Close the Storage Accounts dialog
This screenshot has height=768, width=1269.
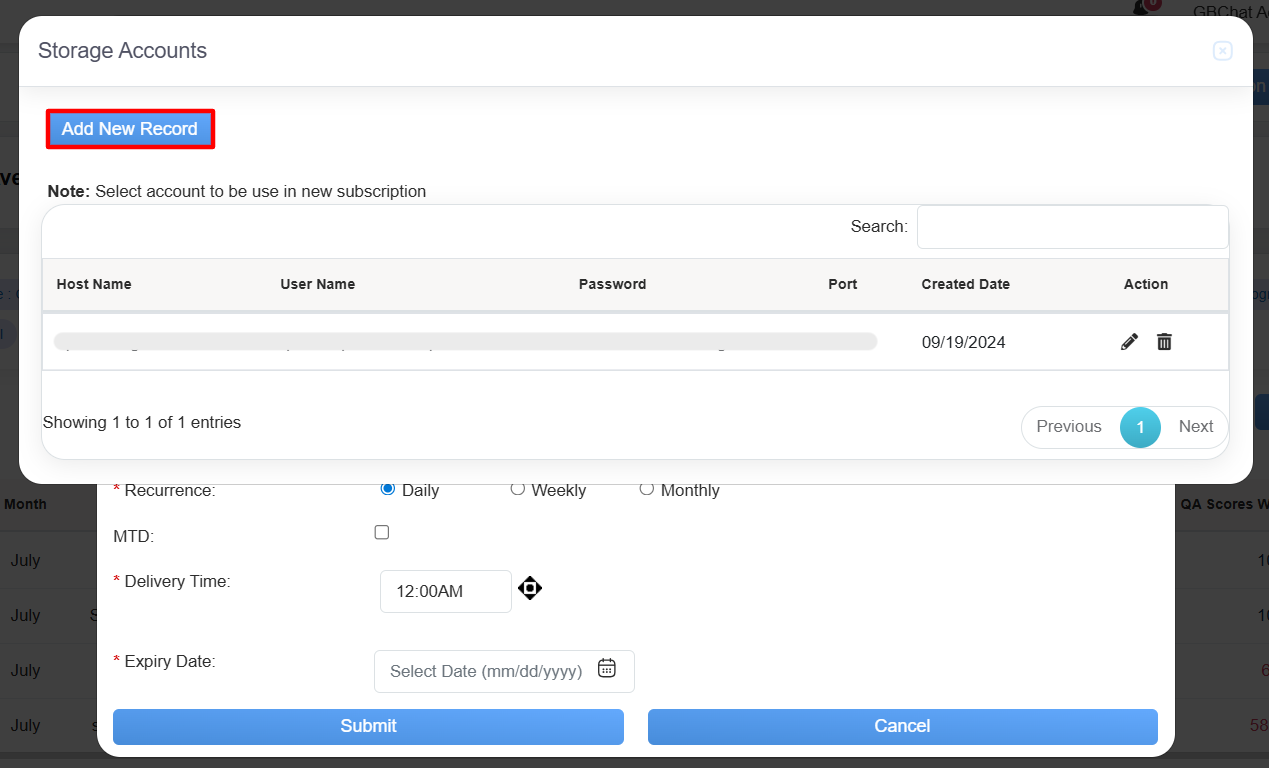coord(1222,51)
